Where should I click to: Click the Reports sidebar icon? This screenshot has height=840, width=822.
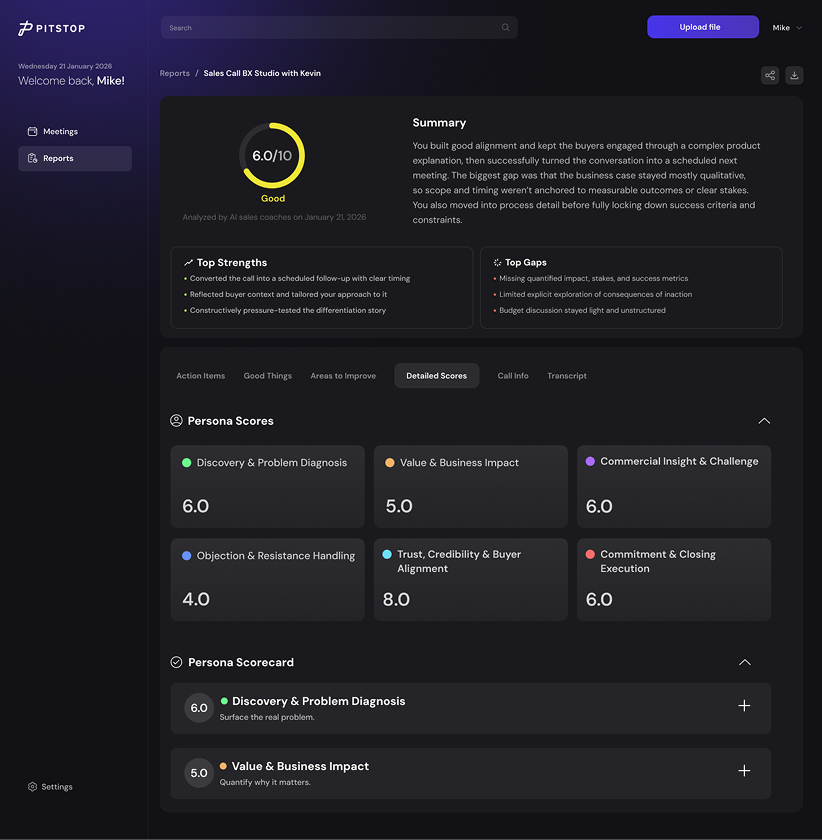pyautogui.click(x=32, y=158)
